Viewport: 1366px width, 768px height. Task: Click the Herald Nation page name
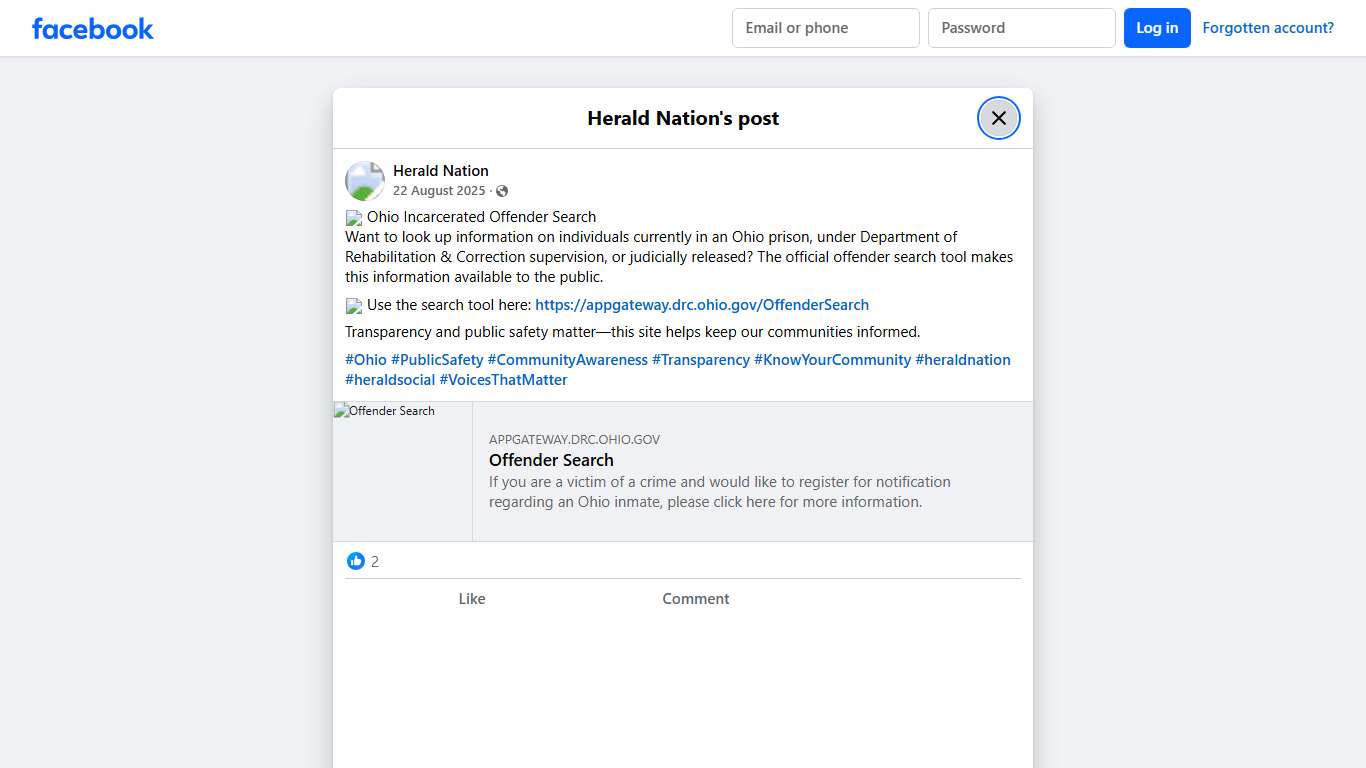441,170
